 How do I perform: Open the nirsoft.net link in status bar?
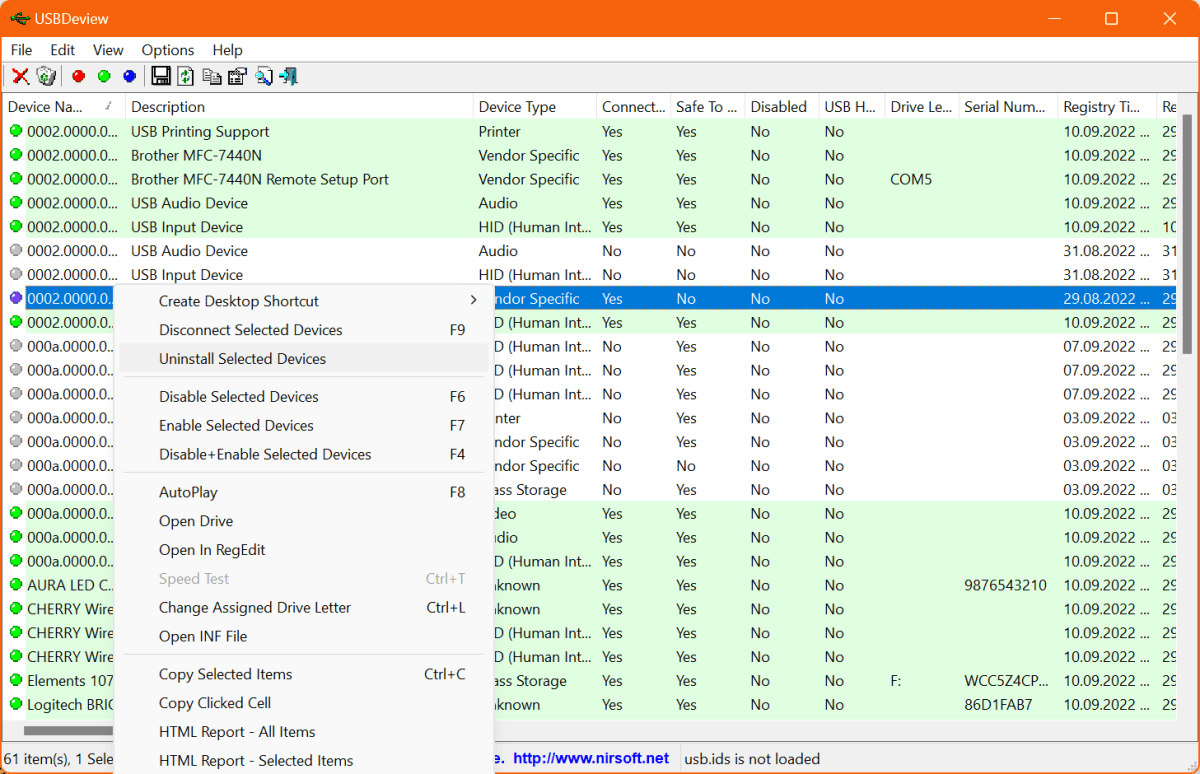591,759
